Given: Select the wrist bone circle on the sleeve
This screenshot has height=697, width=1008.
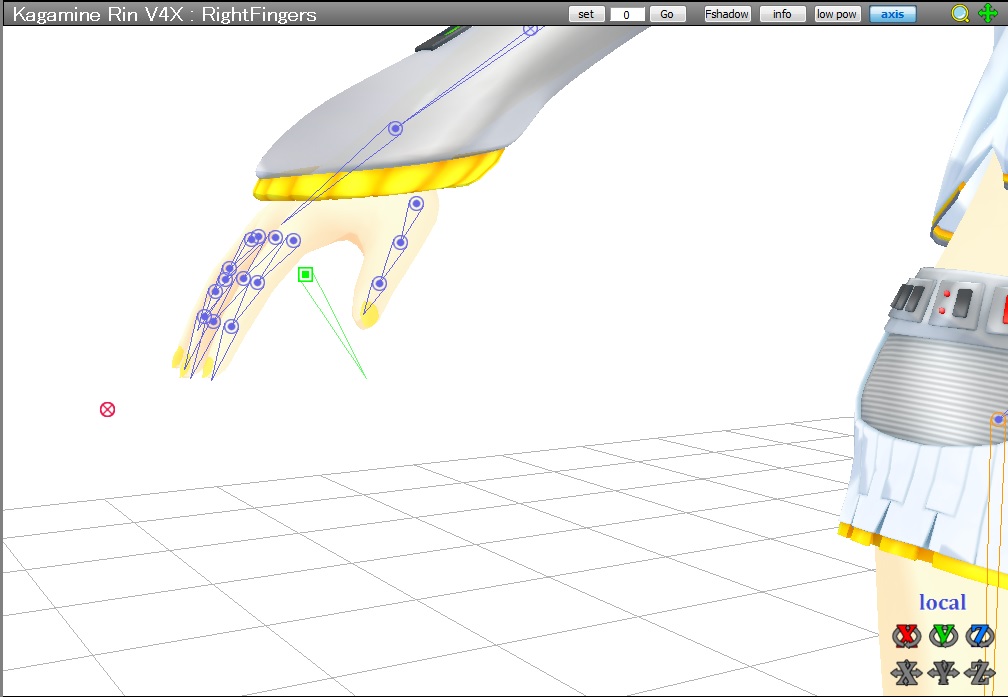Looking at the screenshot, I should tap(395, 129).
